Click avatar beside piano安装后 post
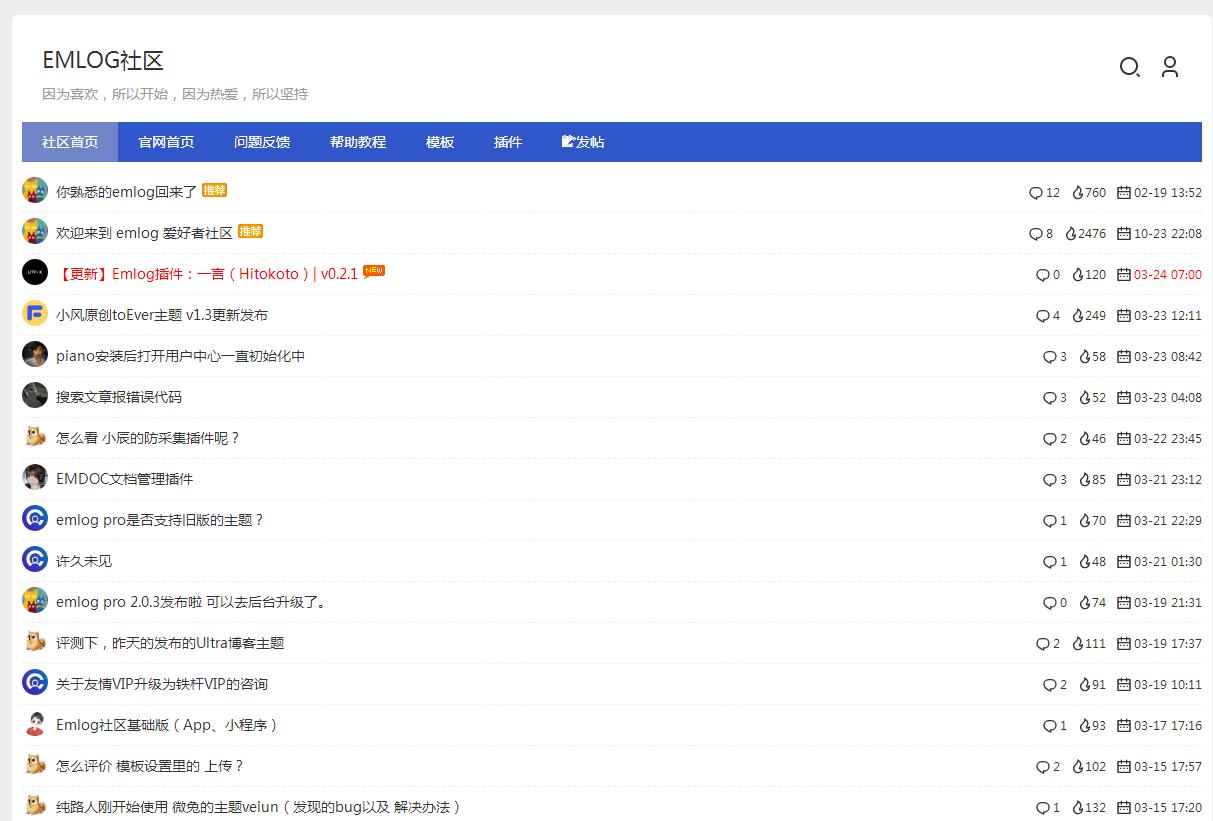 tap(35, 354)
